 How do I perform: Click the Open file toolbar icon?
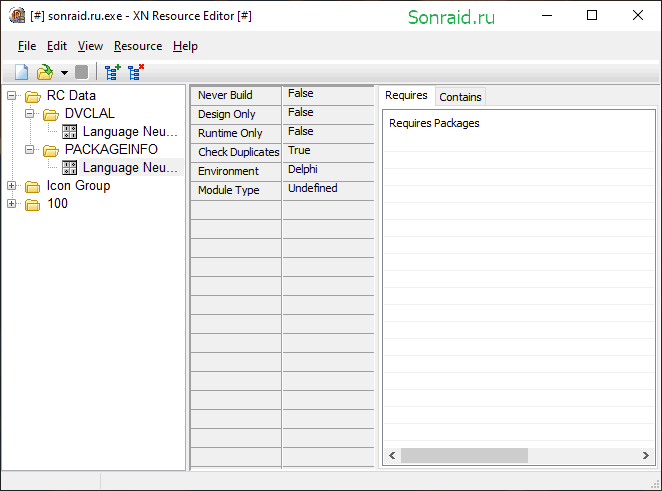pyautogui.click(x=45, y=72)
